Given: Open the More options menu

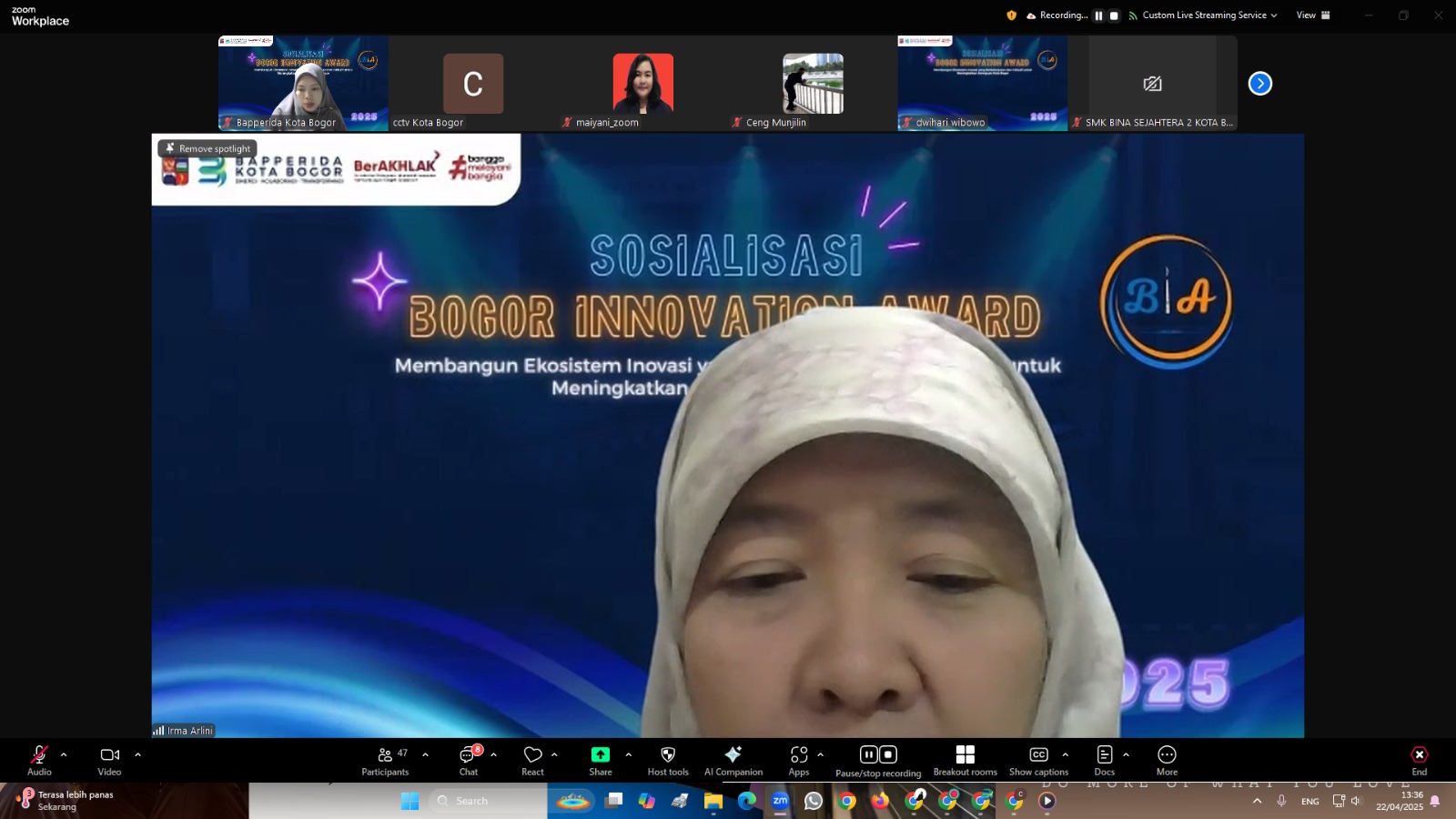Looking at the screenshot, I should pos(1167,761).
